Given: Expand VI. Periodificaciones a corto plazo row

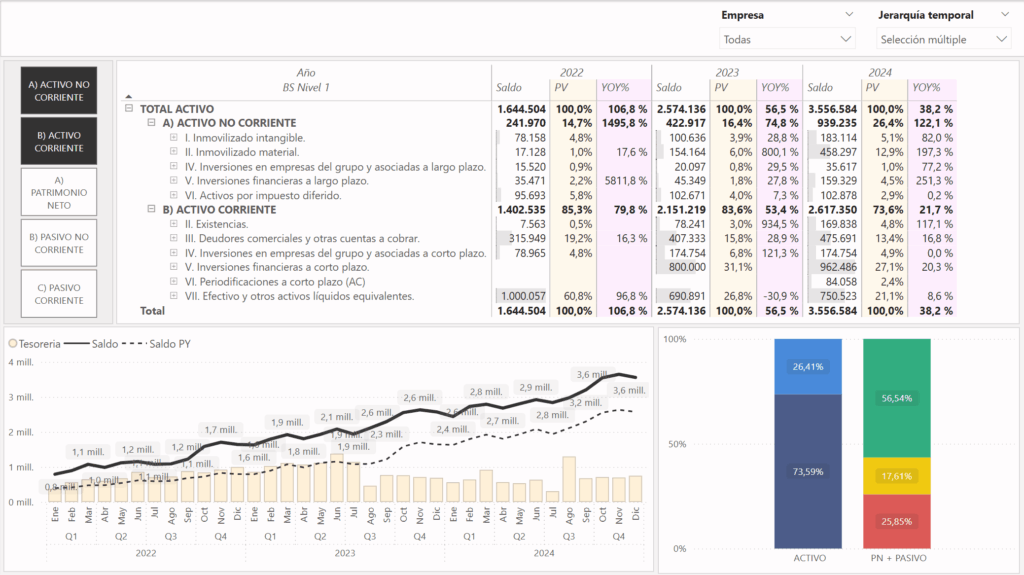Looking at the screenshot, I should click(174, 281).
